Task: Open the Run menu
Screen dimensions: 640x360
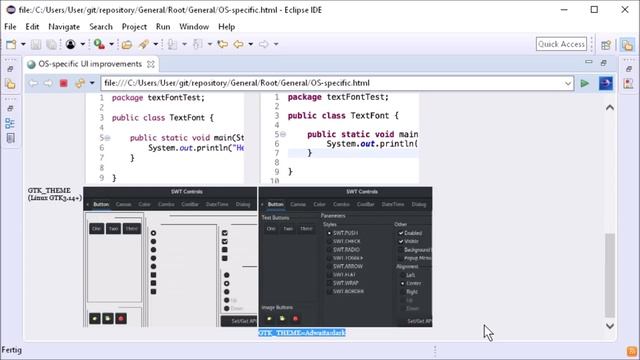Action: [163, 27]
